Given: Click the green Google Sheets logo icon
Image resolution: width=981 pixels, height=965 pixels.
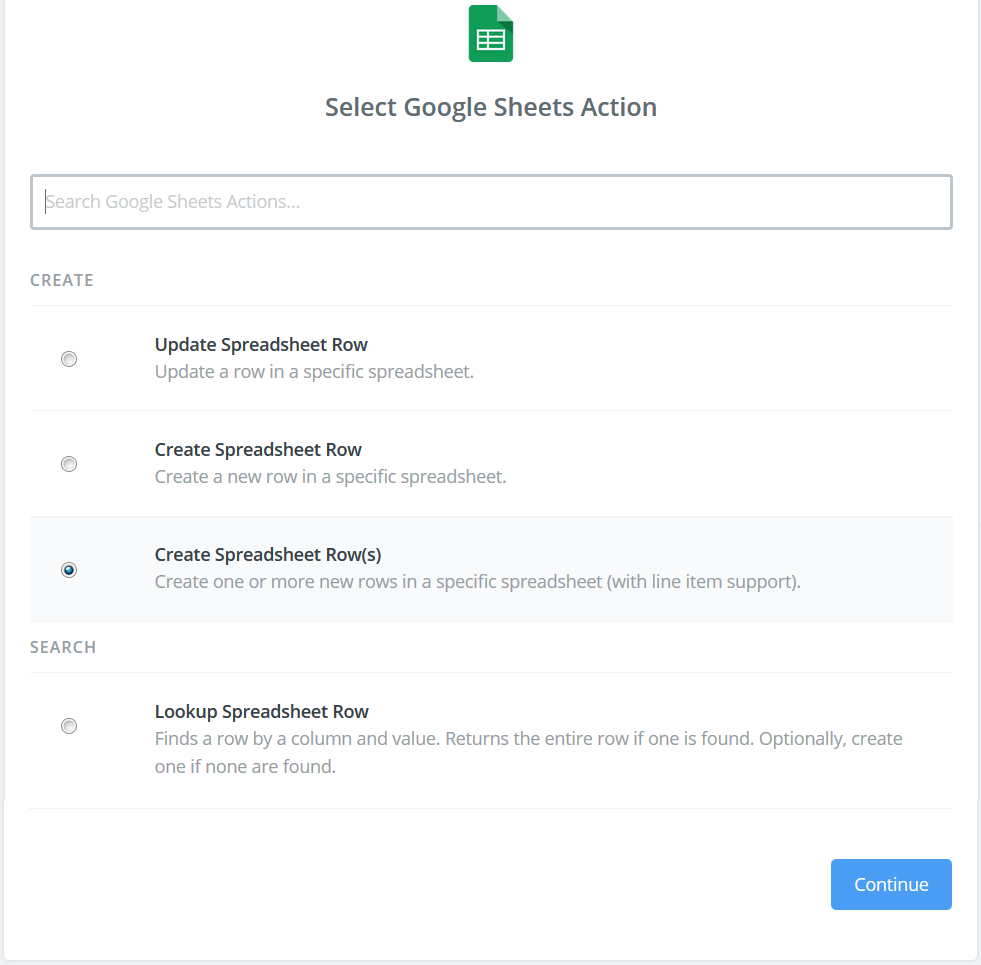Looking at the screenshot, I should [x=490, y=34].
